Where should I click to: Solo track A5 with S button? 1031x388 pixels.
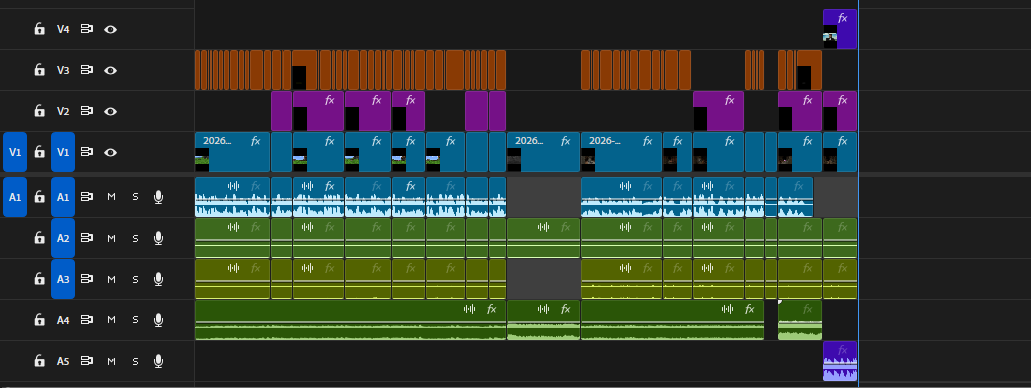pos(135,361)
